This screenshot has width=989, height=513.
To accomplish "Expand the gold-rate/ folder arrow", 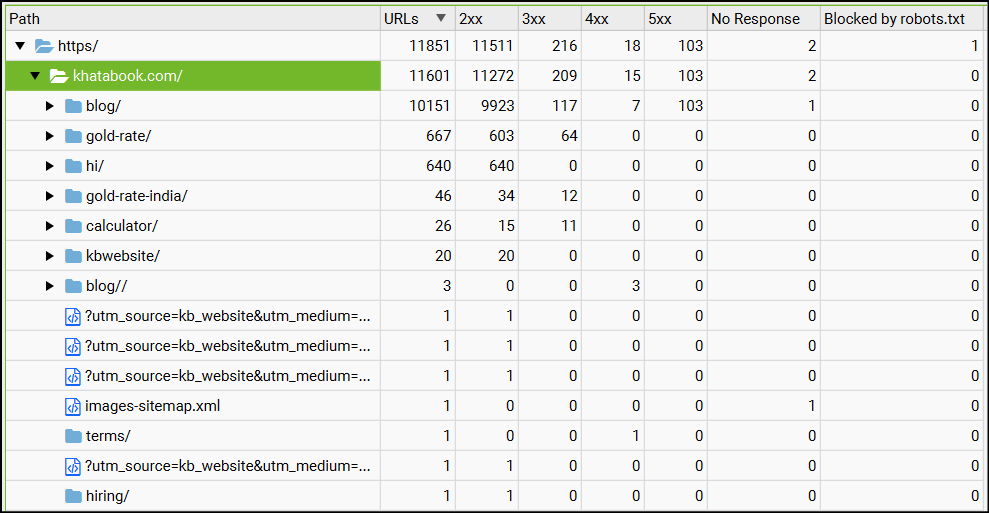I will [x=50, y=136].
